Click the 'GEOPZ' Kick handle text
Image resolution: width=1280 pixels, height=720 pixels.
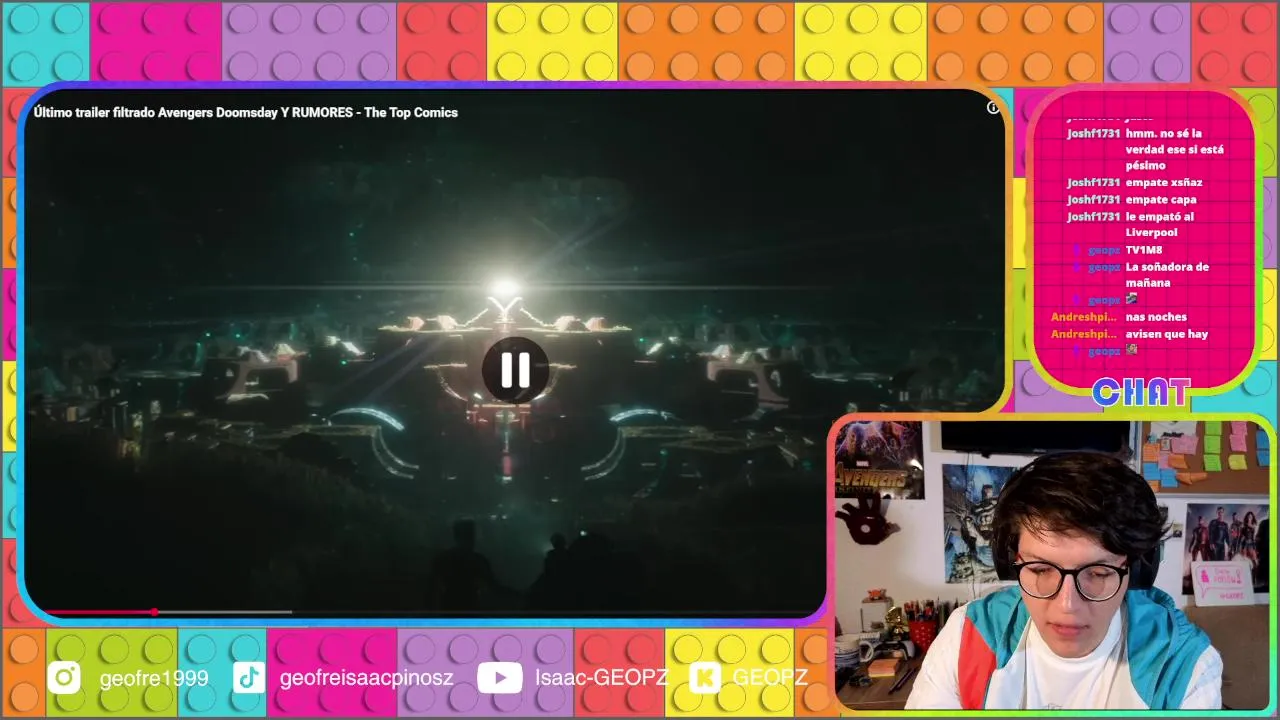[x=770, y=678]
